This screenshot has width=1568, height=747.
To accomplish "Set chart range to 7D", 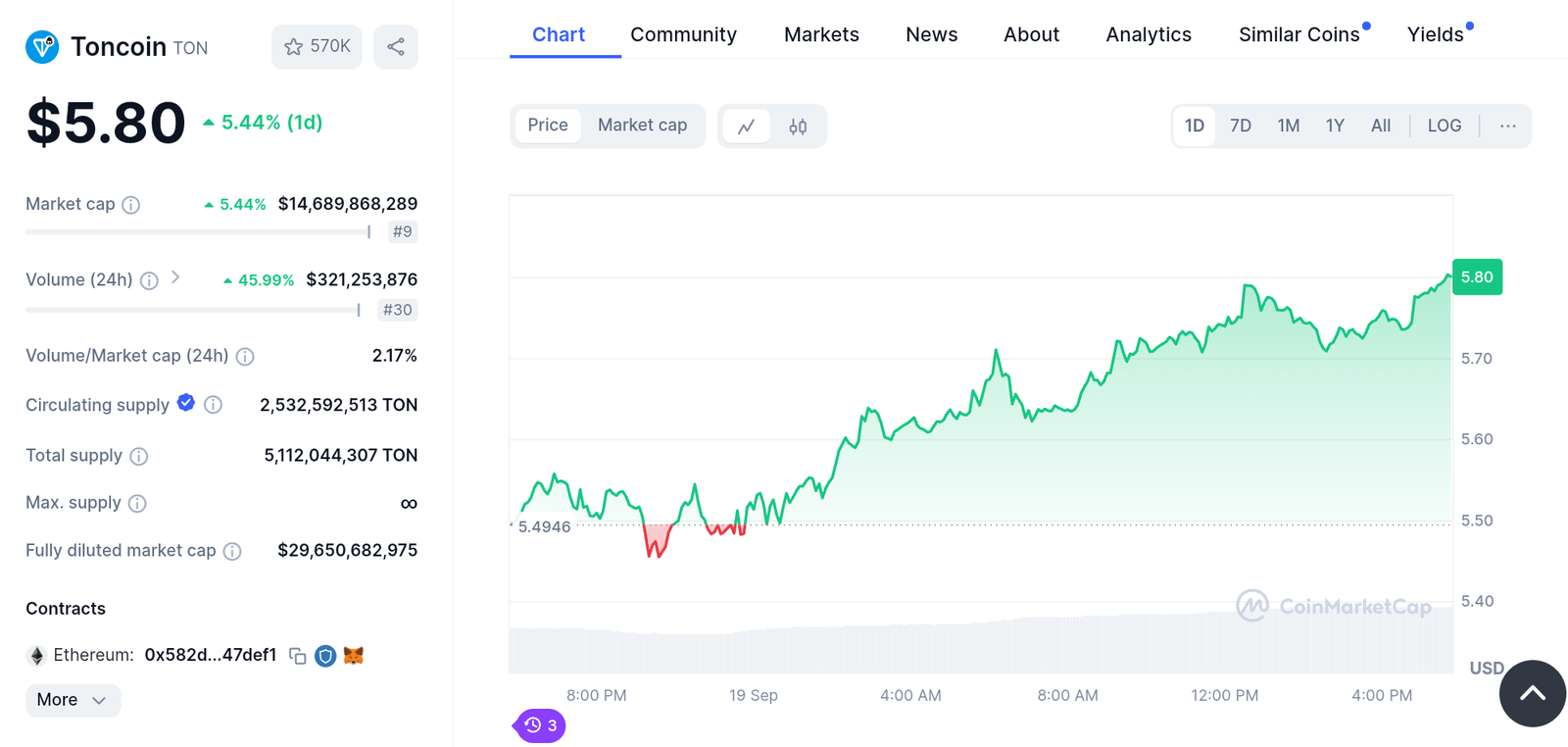I will (1241, 125).
